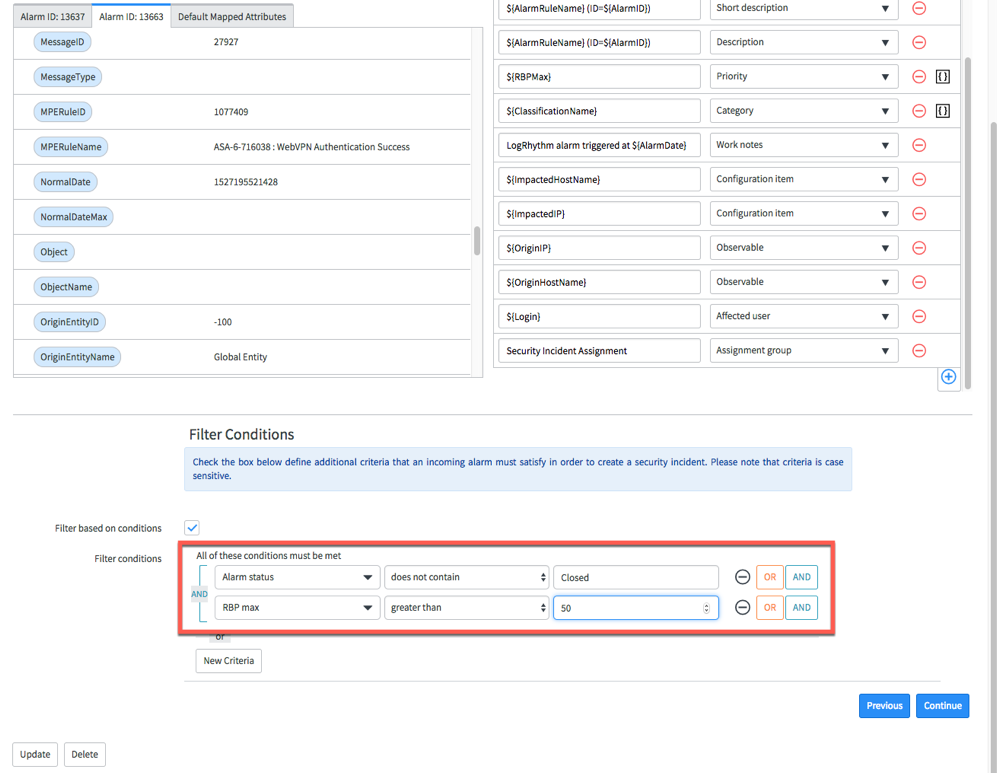This screenshot has width=997, height=773.
Task: Remove the Short description mapping row
Action: pos(919,8)
